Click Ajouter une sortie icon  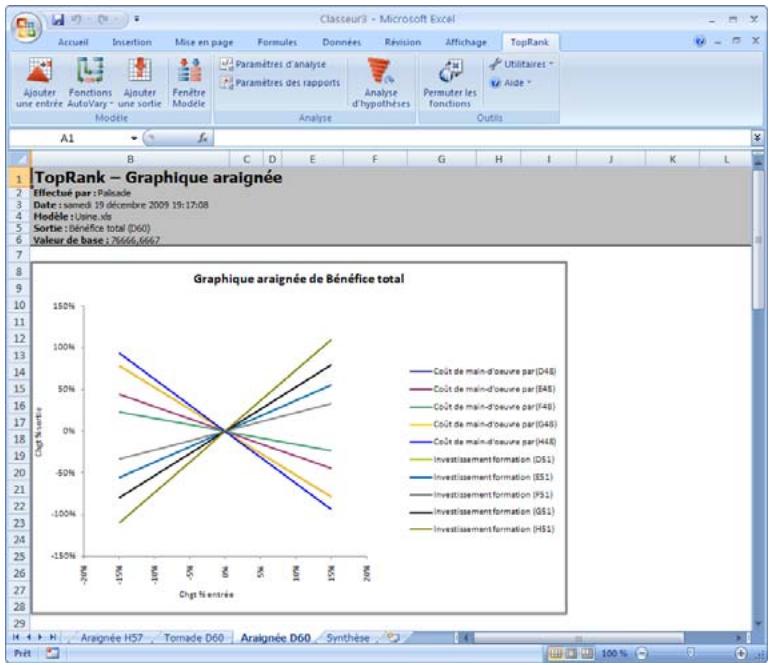pyautogui.click(x=140, y=83)
